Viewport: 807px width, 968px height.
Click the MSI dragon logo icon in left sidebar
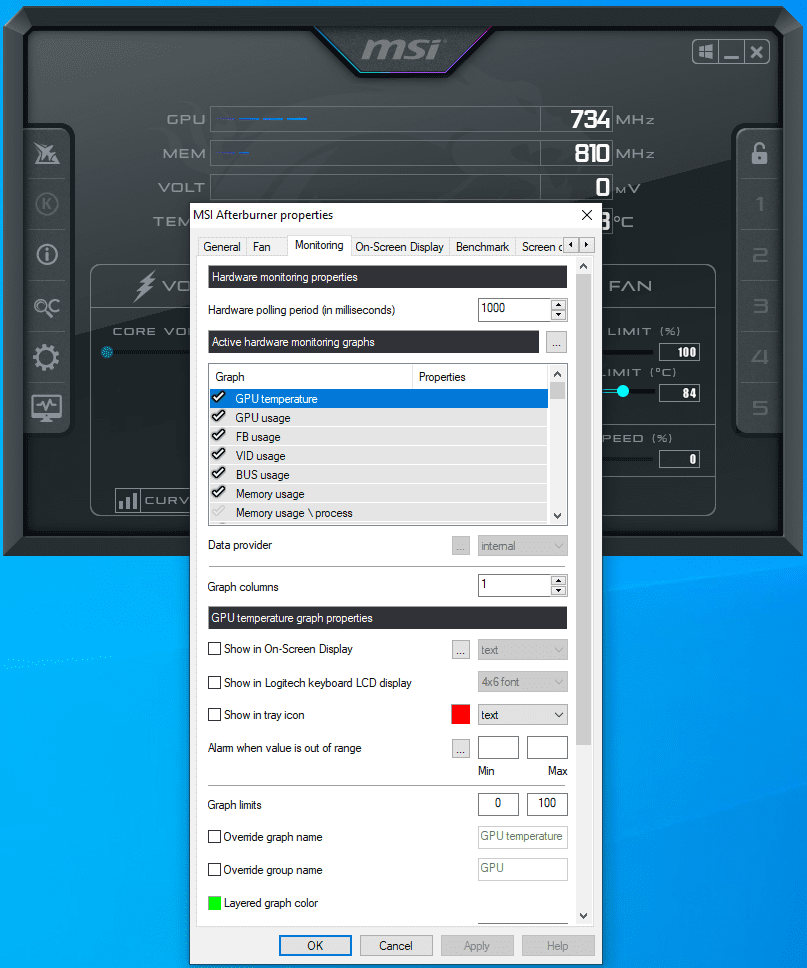47,154
